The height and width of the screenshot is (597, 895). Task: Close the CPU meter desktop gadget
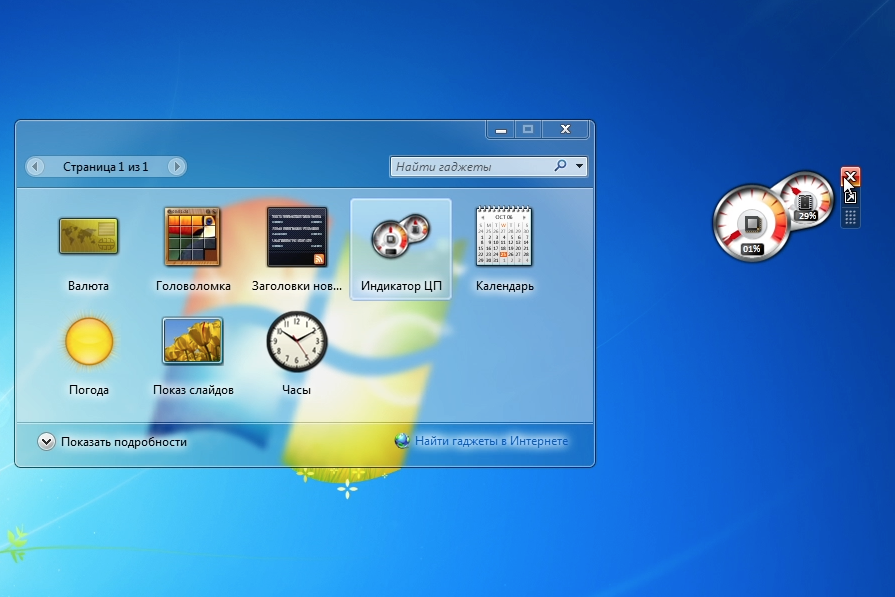(850, 176)
